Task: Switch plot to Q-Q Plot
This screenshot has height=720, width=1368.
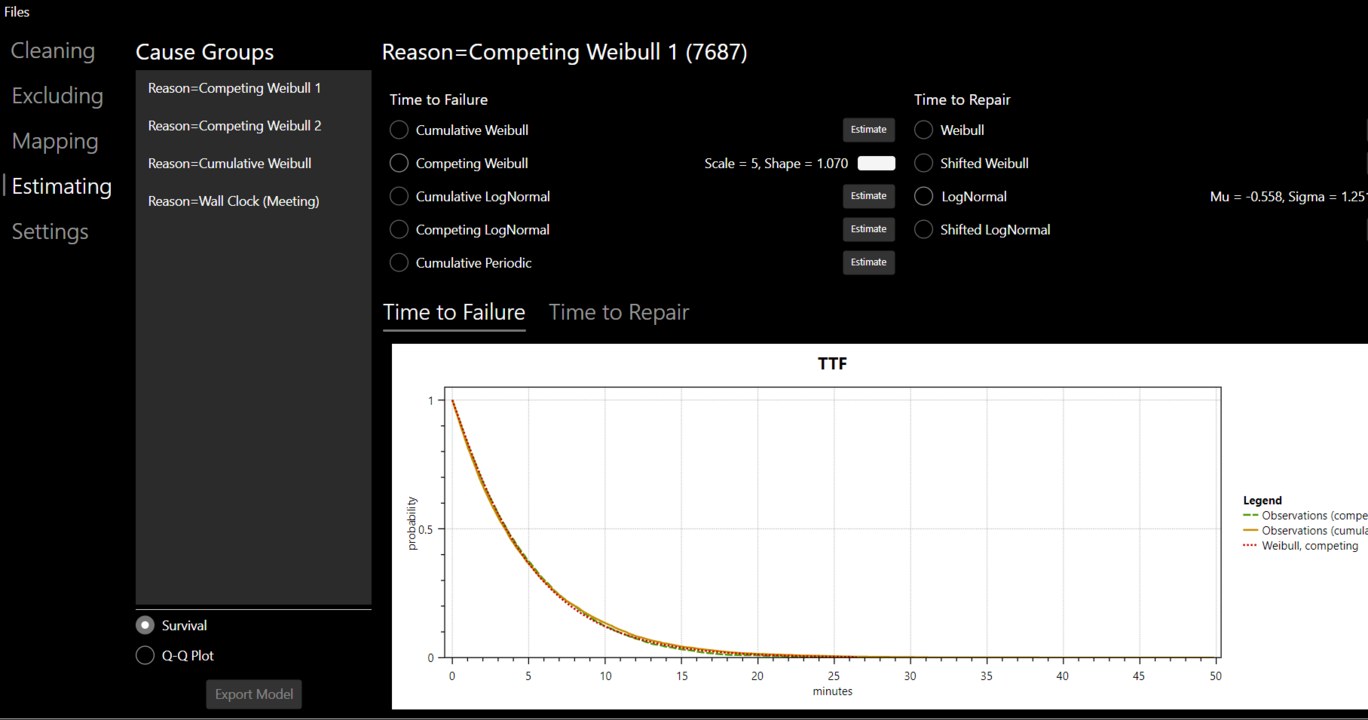Action: pos(145,655)
